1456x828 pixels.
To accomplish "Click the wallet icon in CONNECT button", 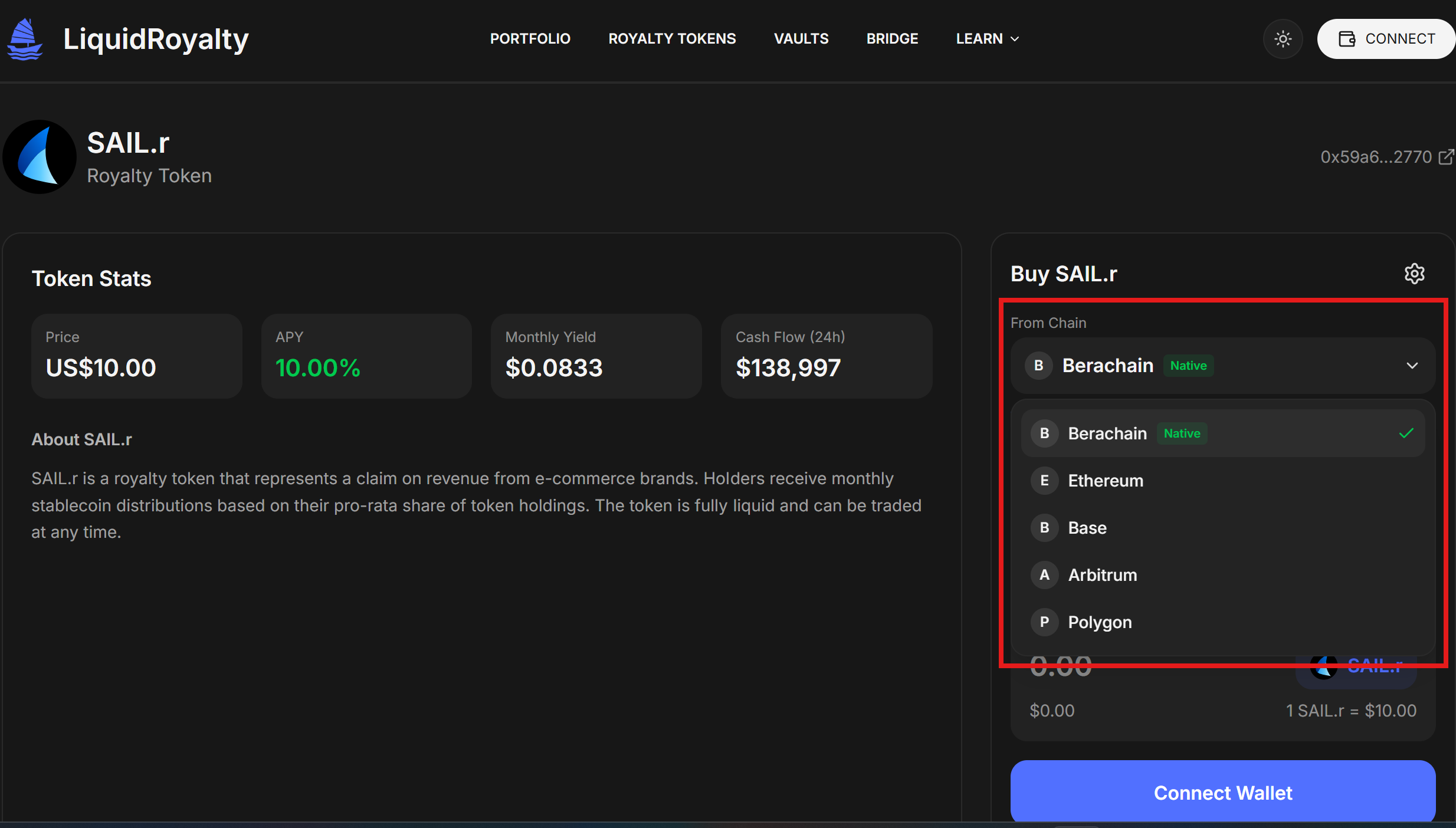I will pos(1347,39).
